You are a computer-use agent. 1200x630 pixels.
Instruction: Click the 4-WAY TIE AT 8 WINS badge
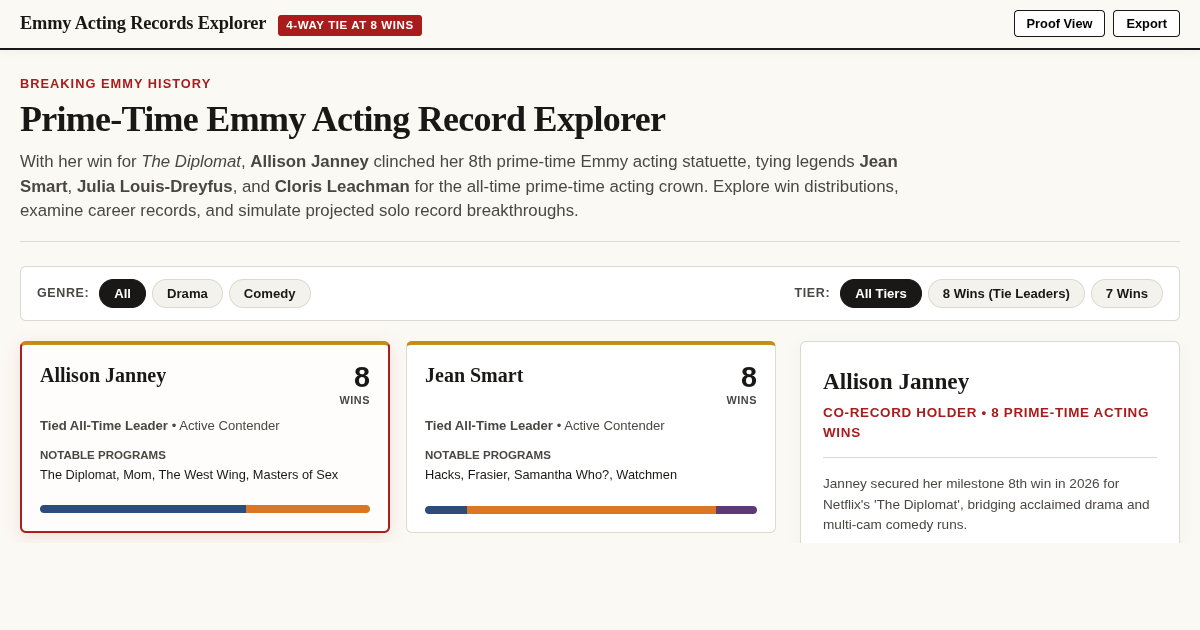[350, 25]
